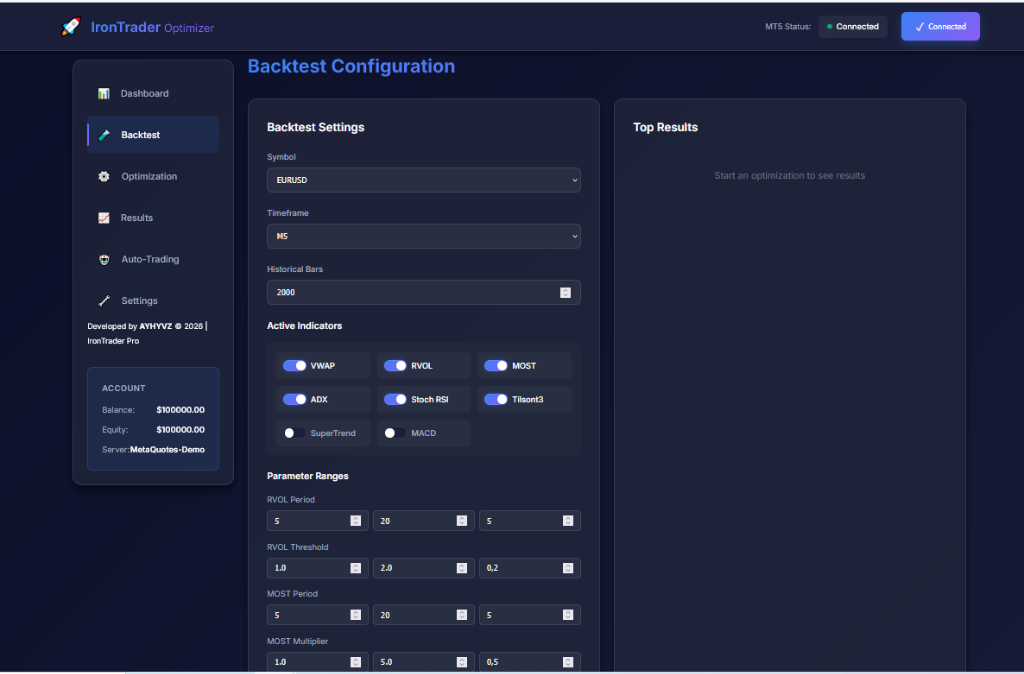This screenshot has height=674, width=1024.
Task: Click the IronTrader rocket logo icon
Action: 70,27
